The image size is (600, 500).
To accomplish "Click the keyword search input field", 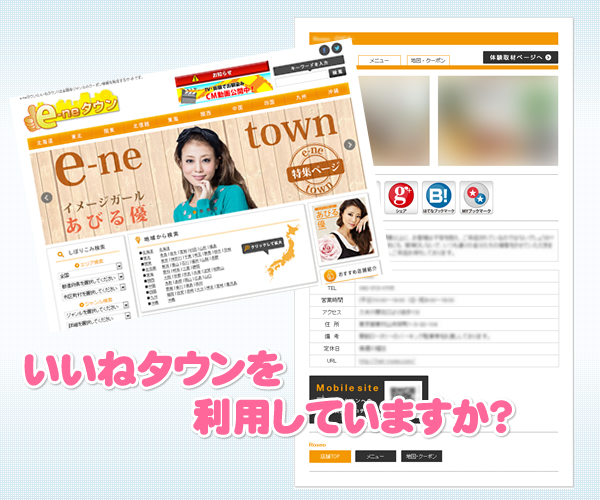I will pyautogui.click(x=302, y=79).
